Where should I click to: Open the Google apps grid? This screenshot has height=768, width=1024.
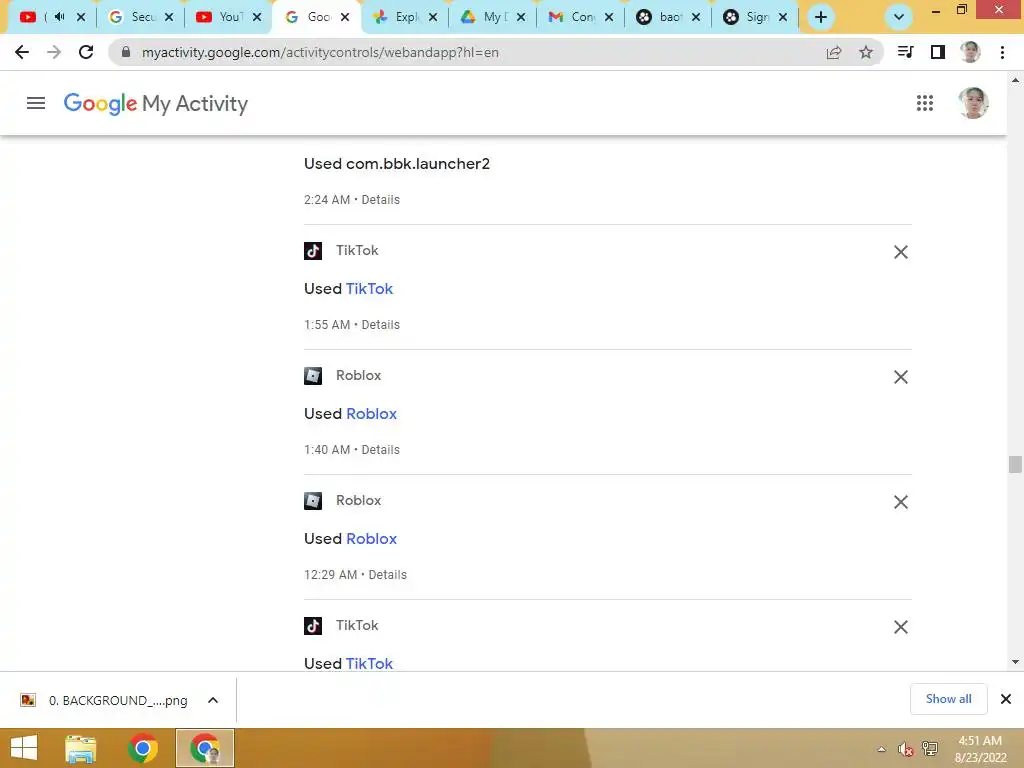click(x=924, y=103)
